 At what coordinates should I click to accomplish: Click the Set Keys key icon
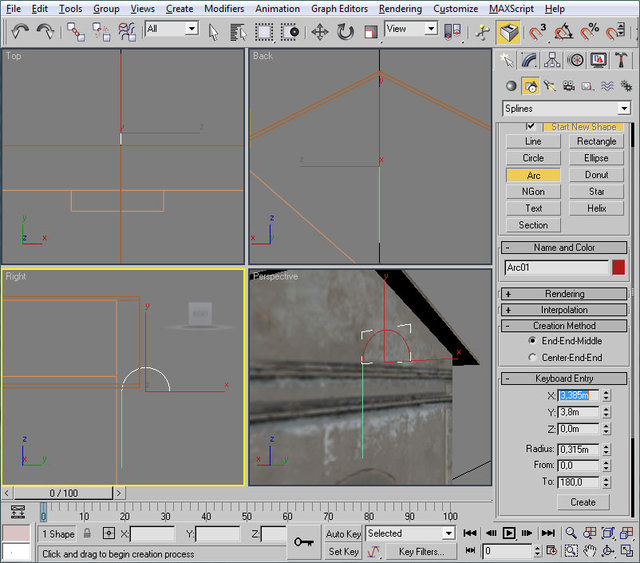click(303, 541)
